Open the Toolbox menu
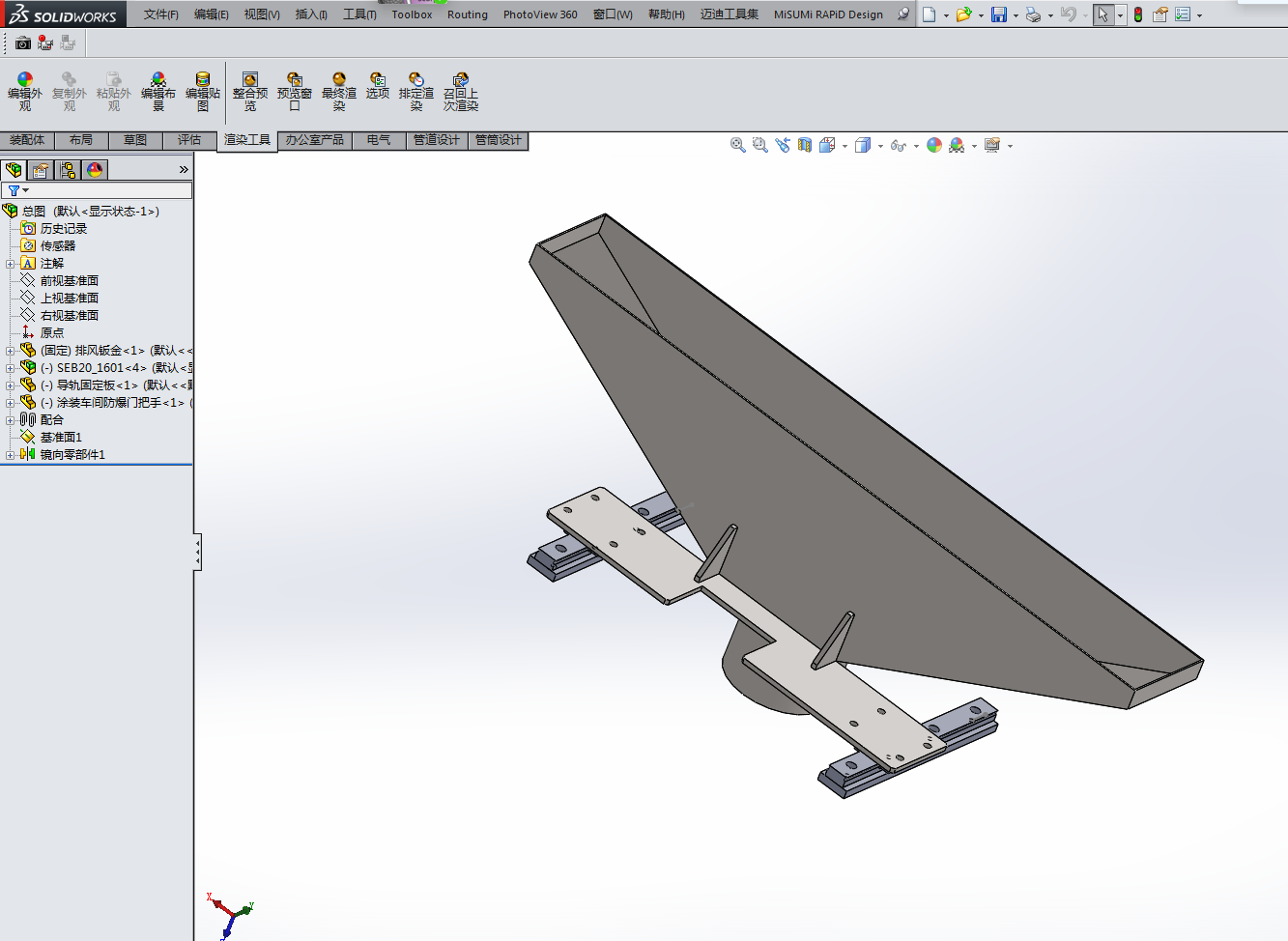The height and width of the screenshot is (941, 1288). pos(412,14)
